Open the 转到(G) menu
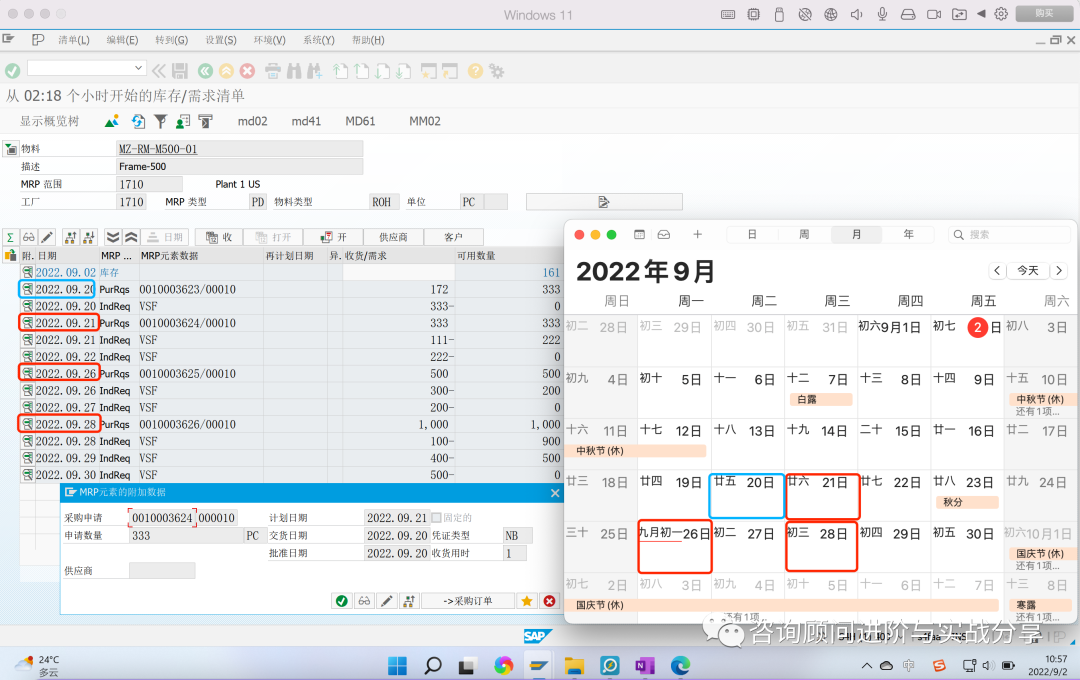This screenshot has width=1080, height=680. coord(172,40)
